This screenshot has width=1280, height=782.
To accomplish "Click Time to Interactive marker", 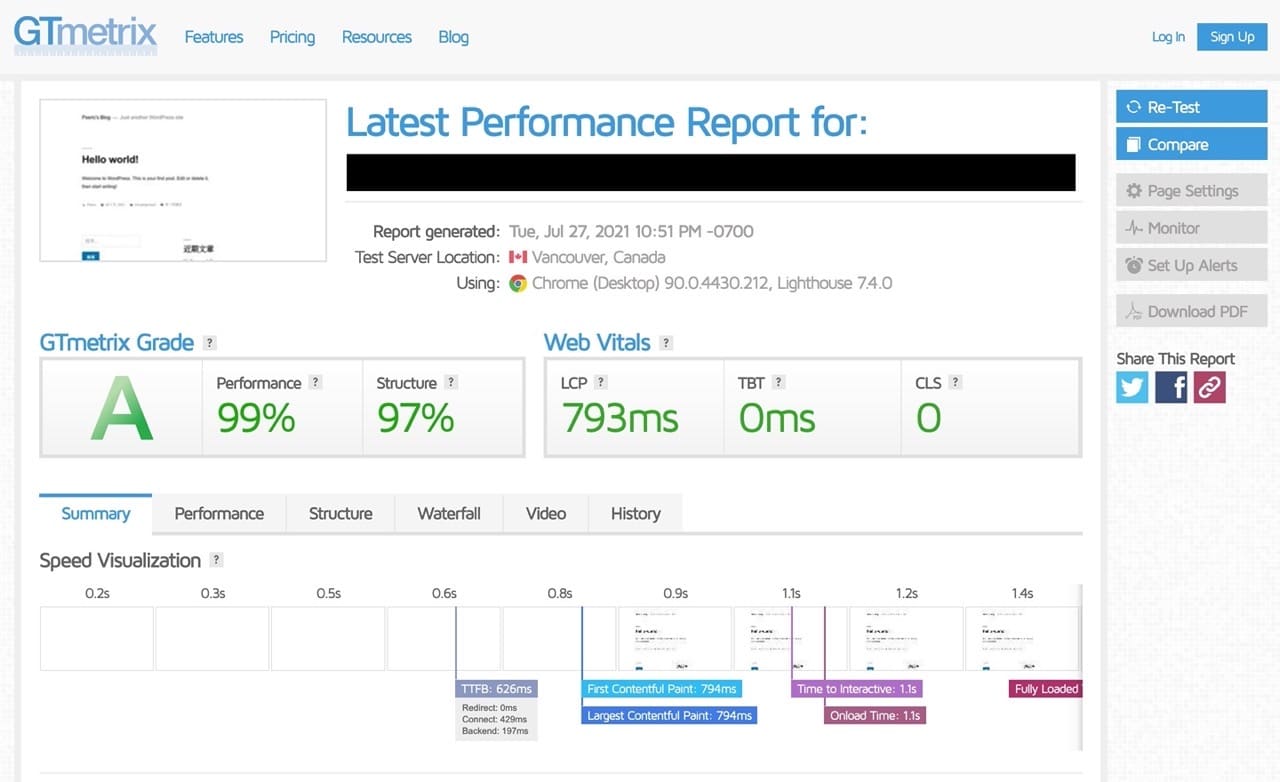I will [x=857, y=689].
